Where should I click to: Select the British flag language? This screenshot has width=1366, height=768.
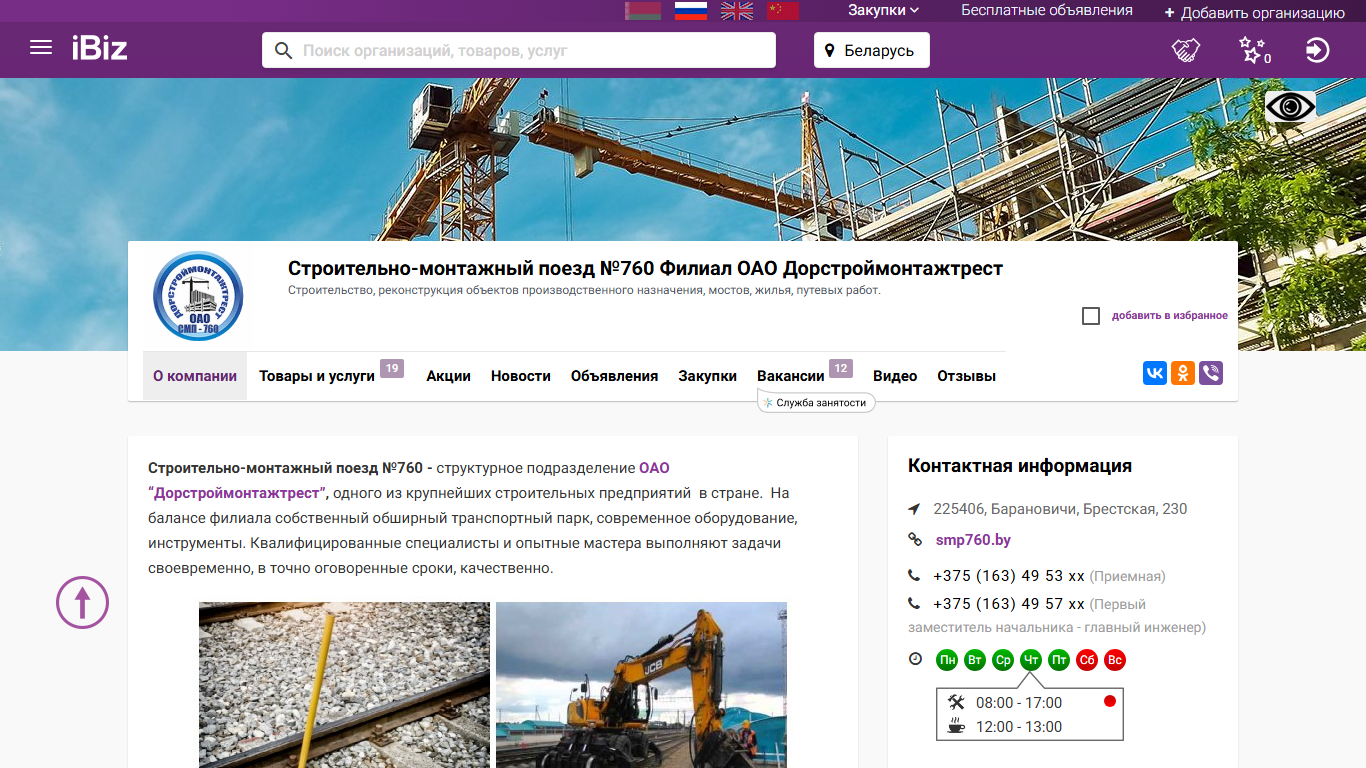coord(737,11)
